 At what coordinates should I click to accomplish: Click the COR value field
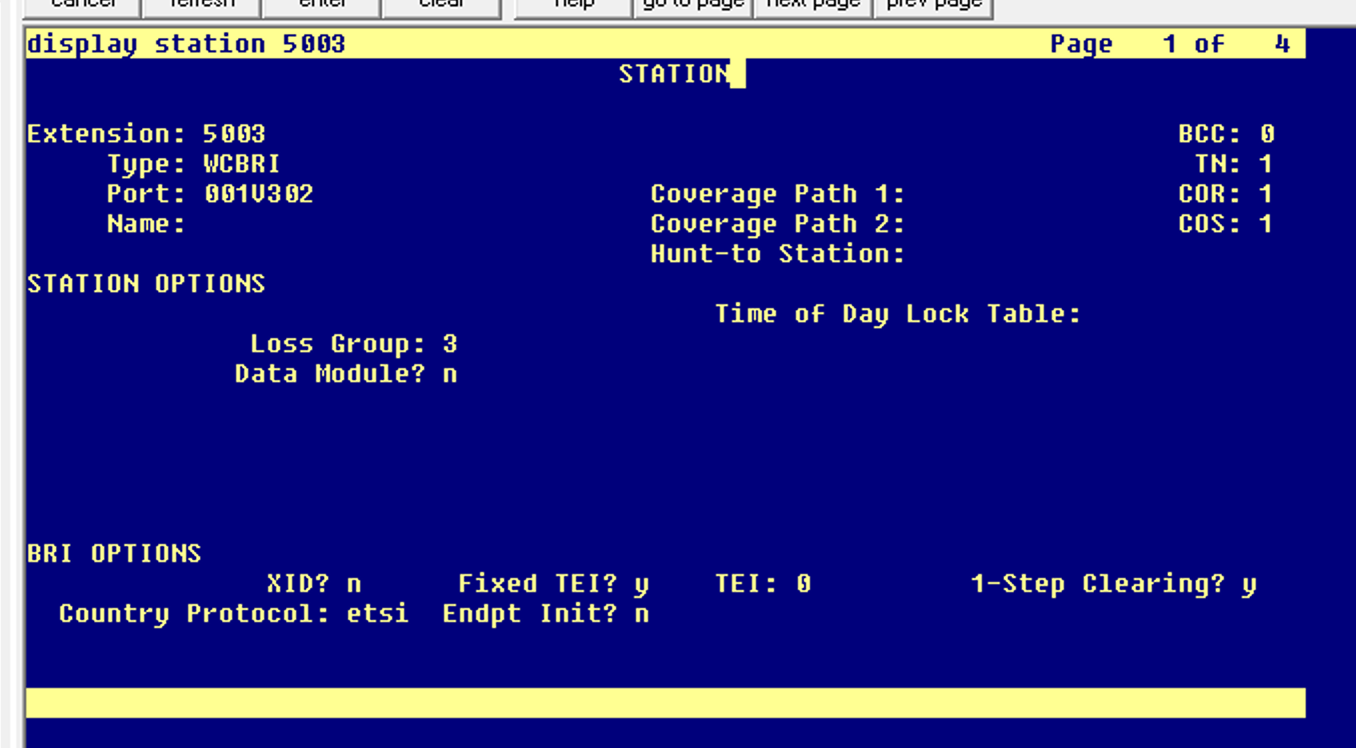(x=1265, y=194)
